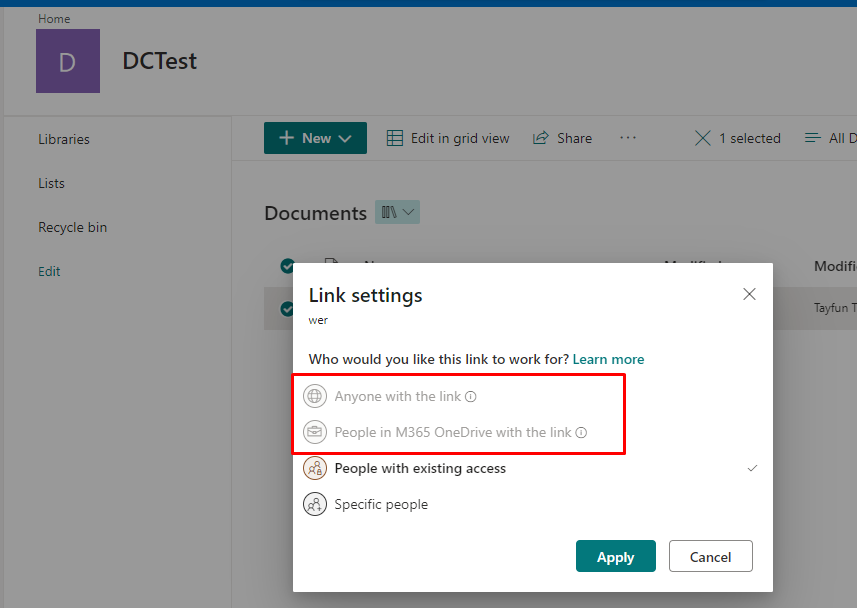The width and height of the screenshot is (857, 608).
Task: Click the globe icon for Anyone with the link
Action: pyautogui.click(x=315, y=396)
